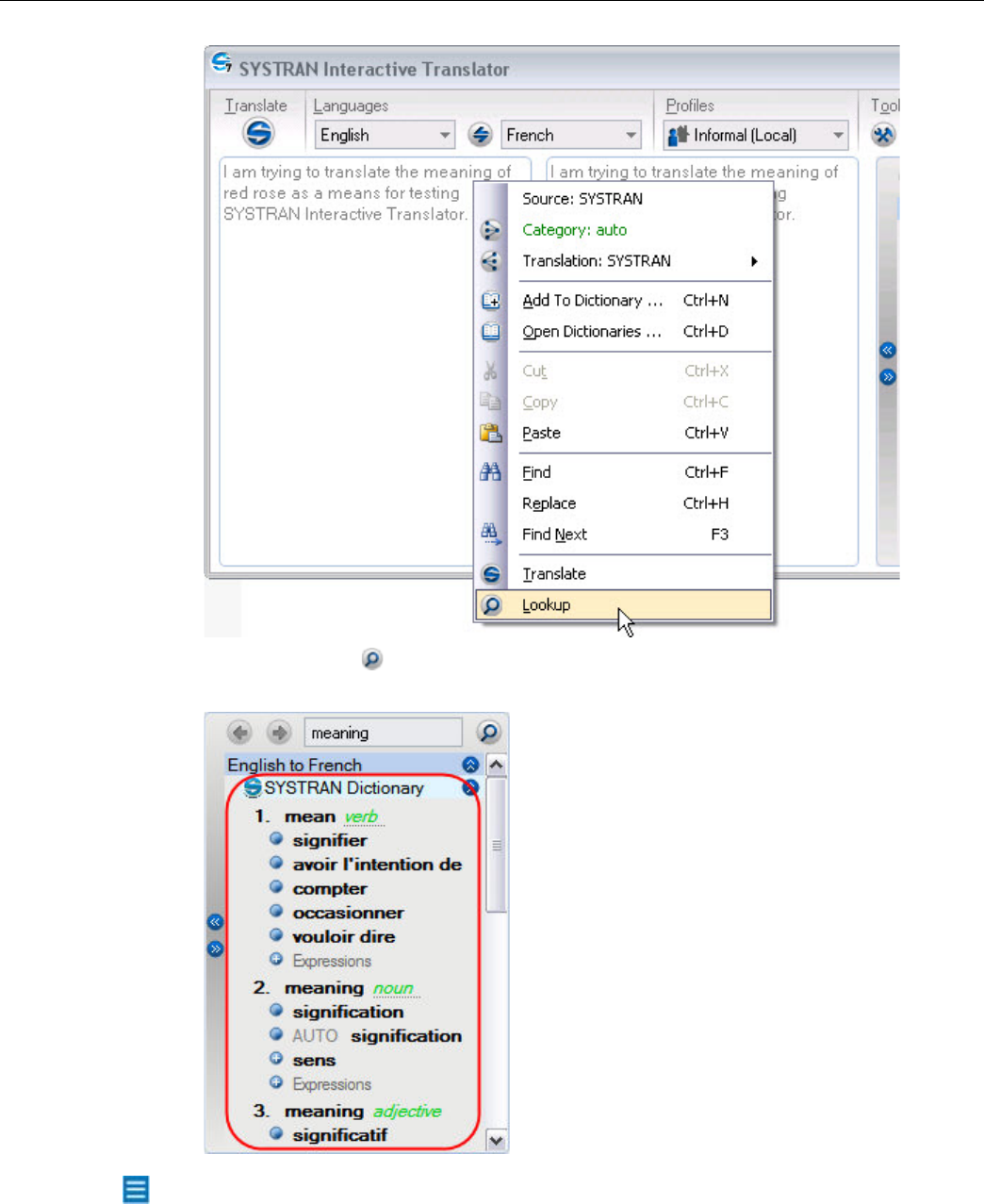Select 'avoir l'intention de' entry

point(377,865)
